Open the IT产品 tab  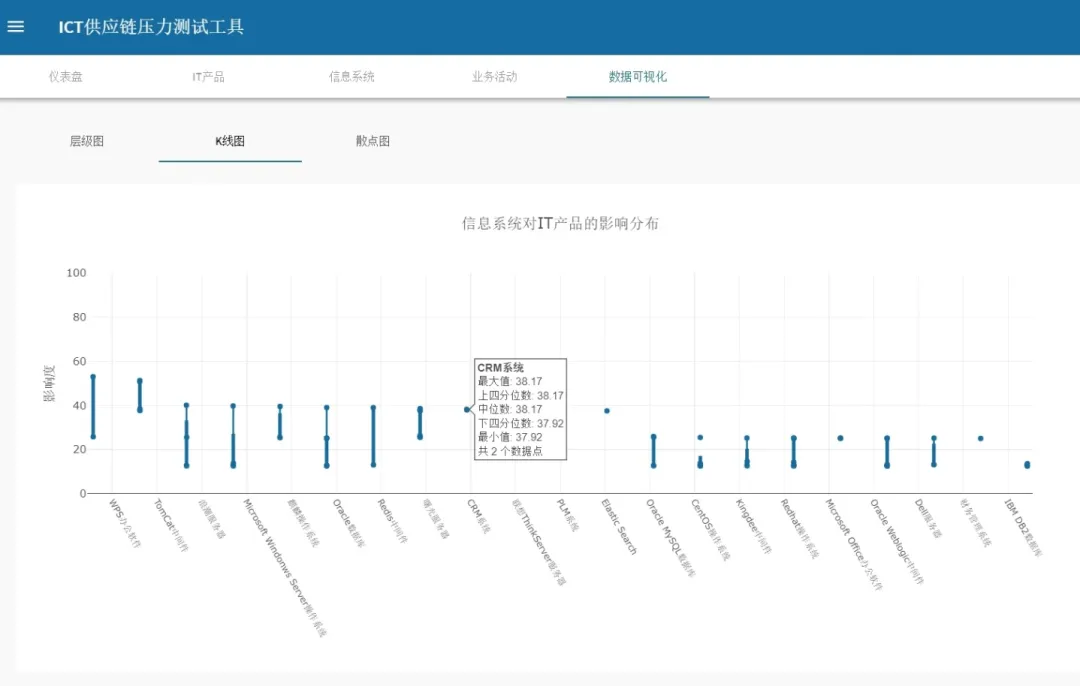click(208, 76)
